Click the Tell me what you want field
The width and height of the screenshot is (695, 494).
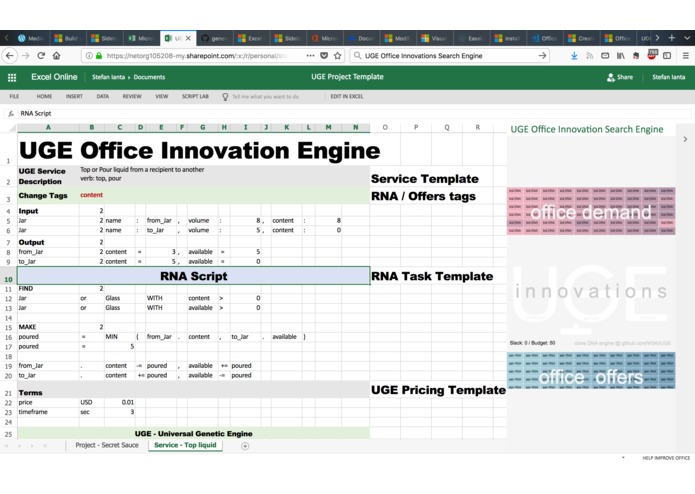265,97
